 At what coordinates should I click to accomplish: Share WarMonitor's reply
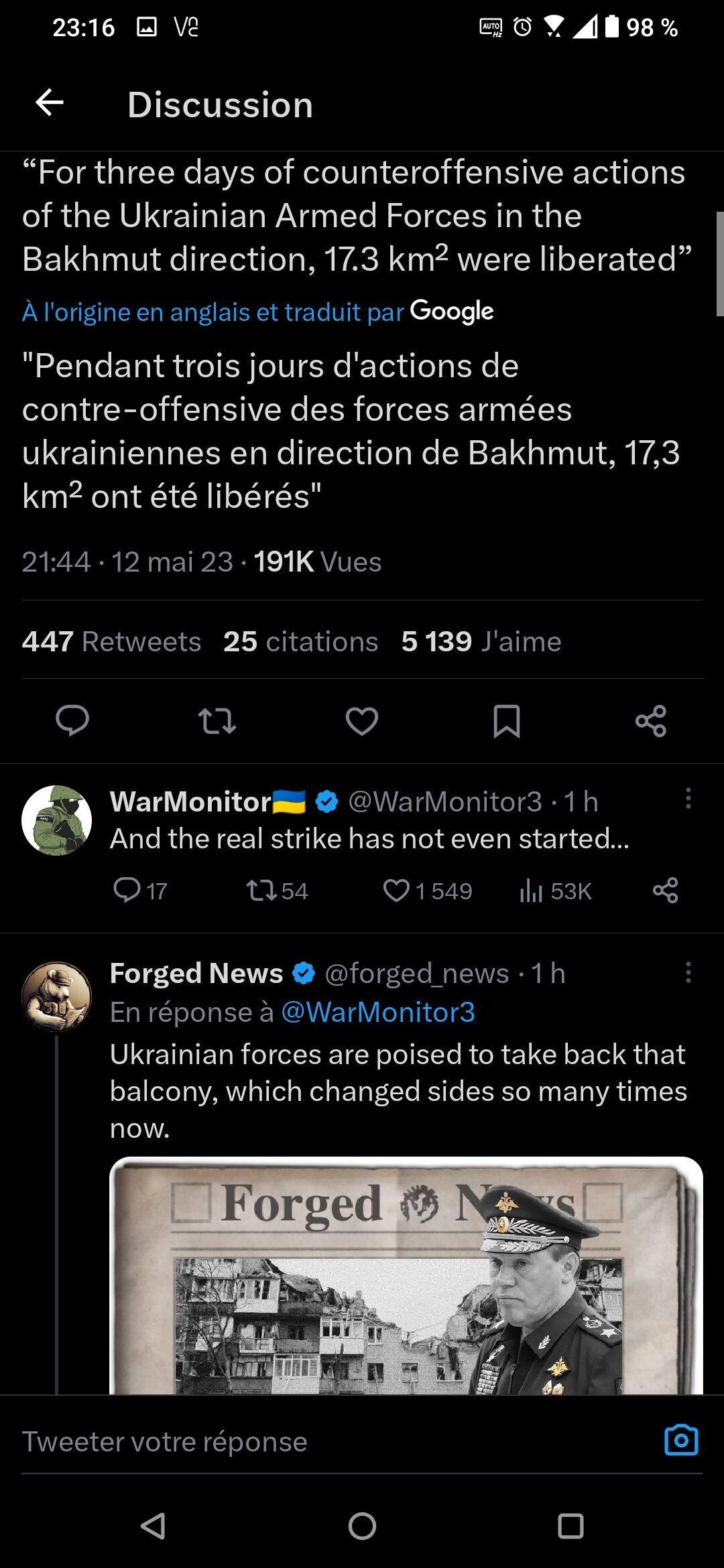coord(666,891)
